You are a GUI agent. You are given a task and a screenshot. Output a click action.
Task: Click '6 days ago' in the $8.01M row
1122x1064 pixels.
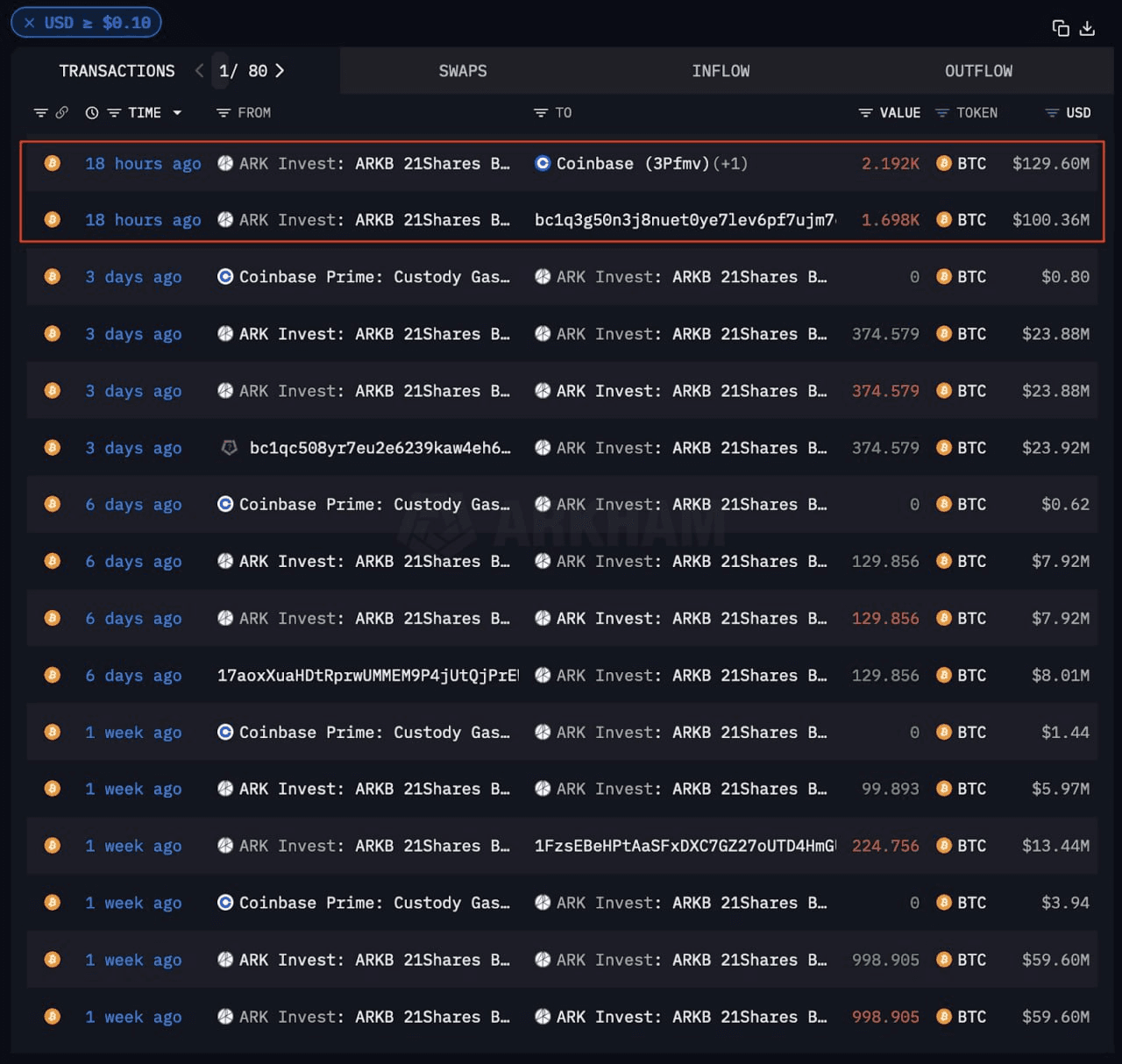click(x=133, y=676)
